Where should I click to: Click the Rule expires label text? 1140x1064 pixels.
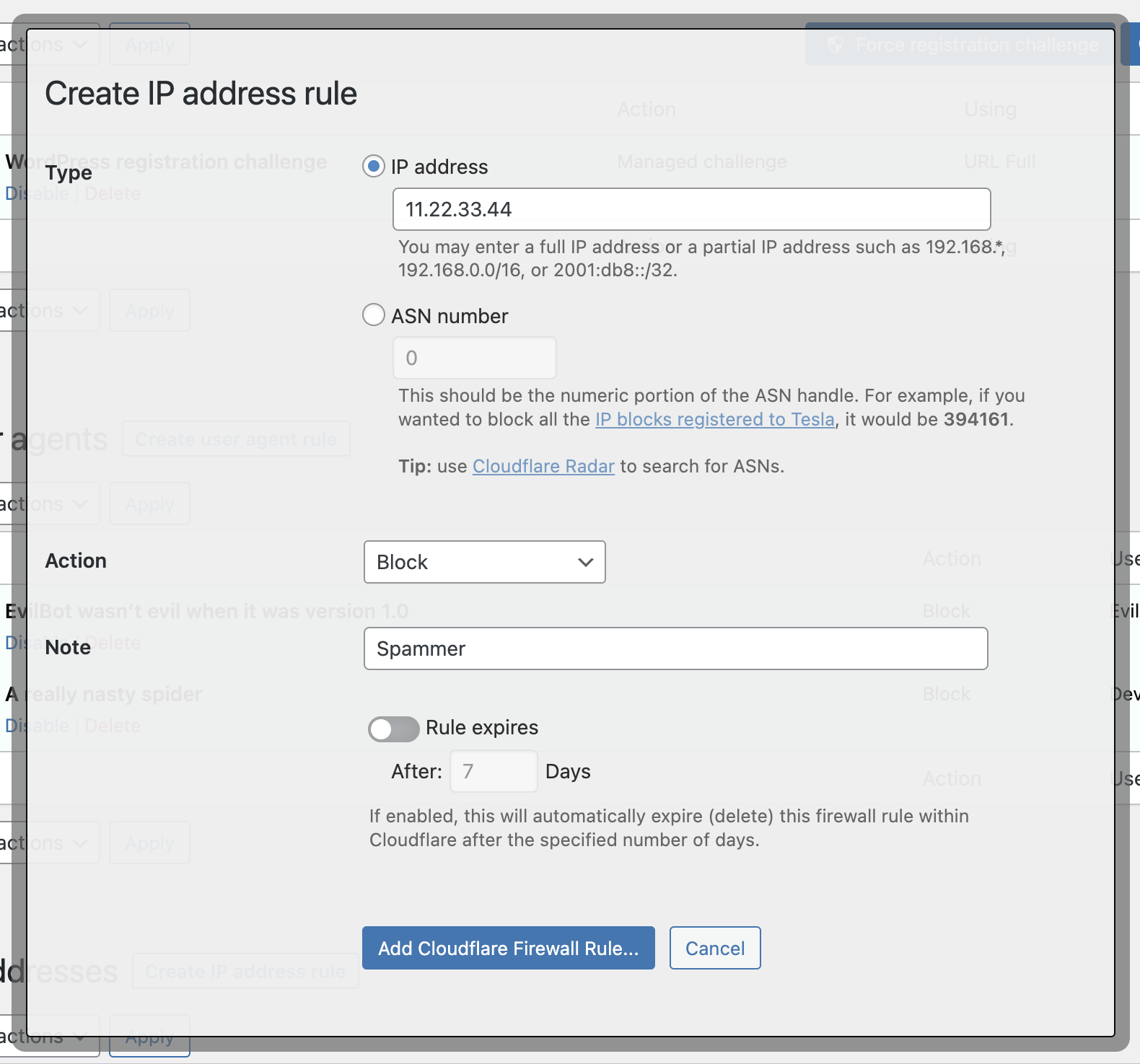[482, 727]
